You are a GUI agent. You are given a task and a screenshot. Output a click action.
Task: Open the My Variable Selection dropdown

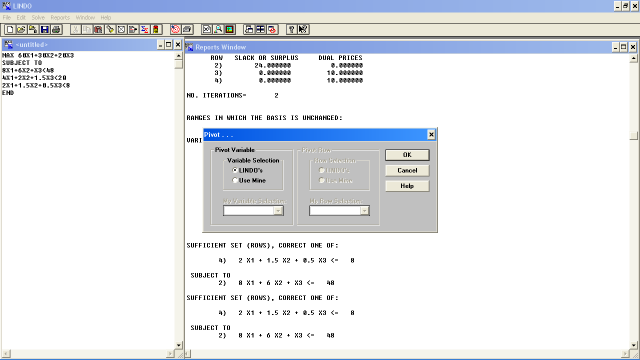pyautogui.click(x=278, y=211)
